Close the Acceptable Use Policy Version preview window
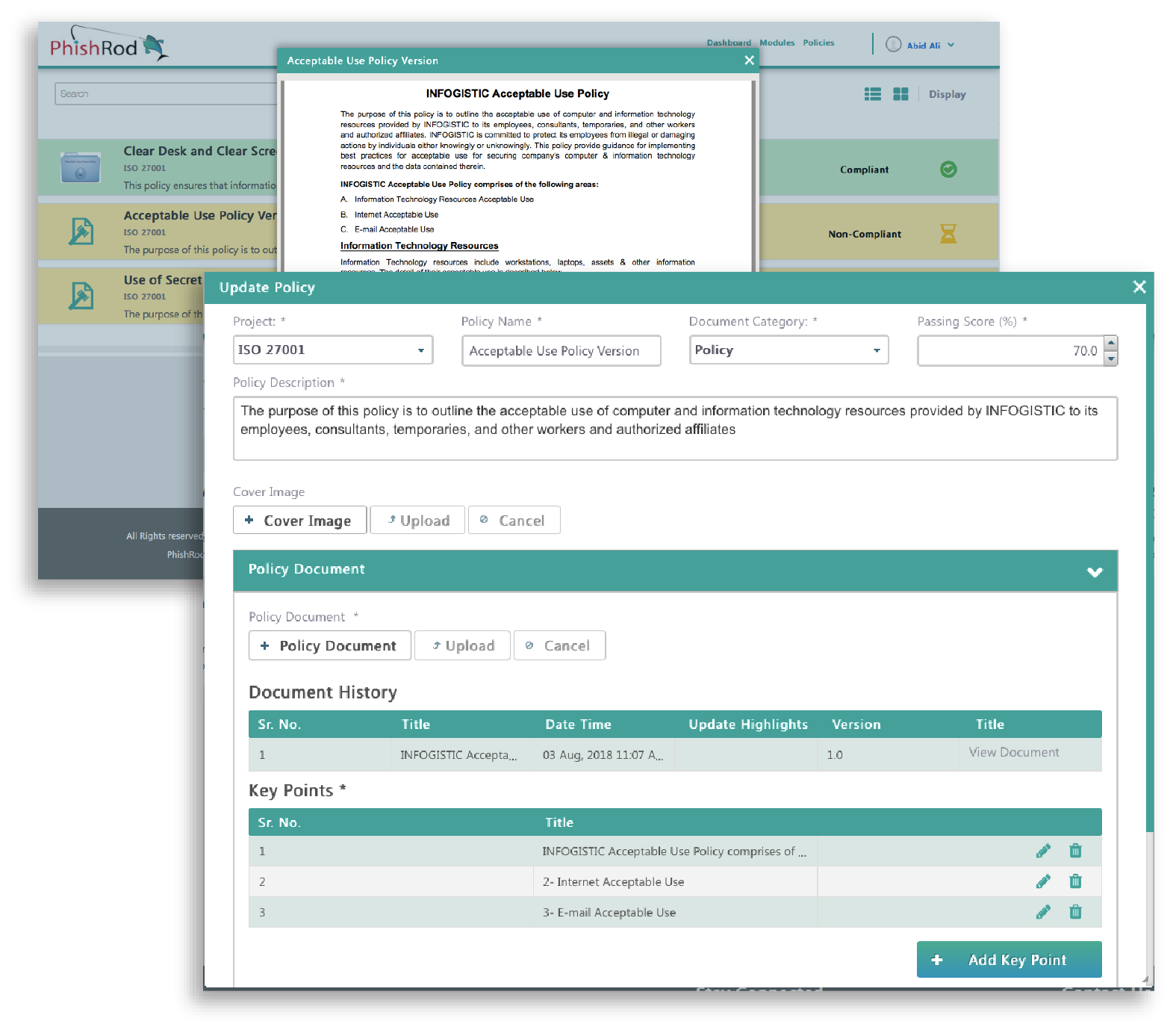This screenshot has height=1030, width=1176. 749,61
